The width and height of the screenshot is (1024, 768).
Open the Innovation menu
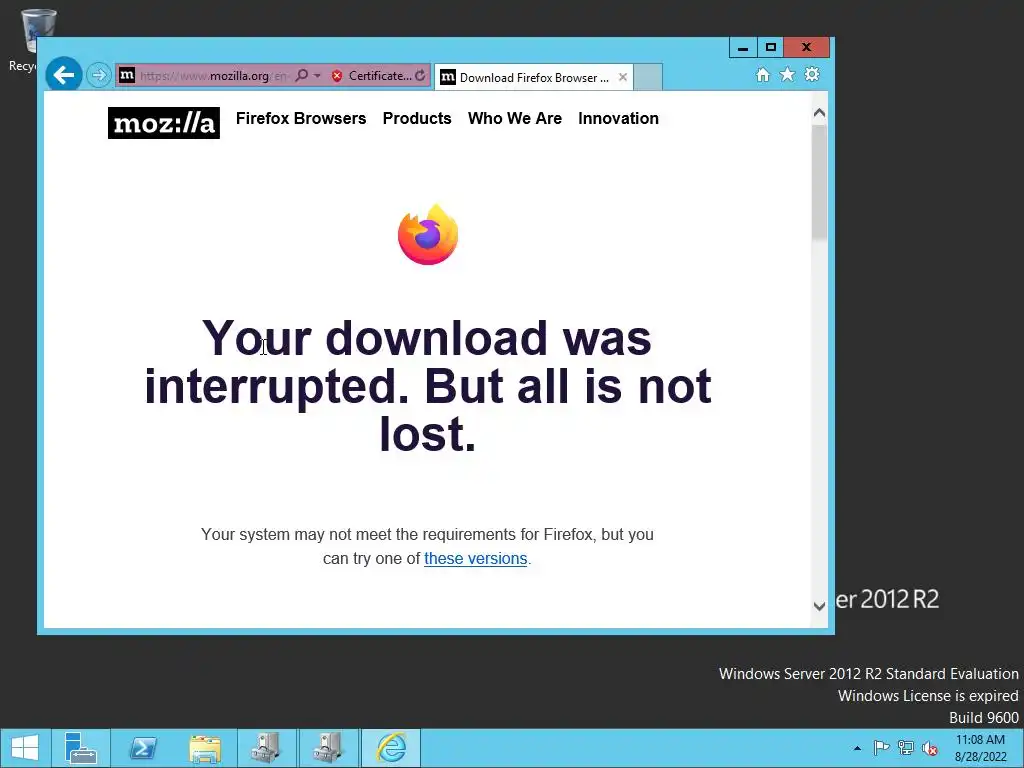coord(618,118)
